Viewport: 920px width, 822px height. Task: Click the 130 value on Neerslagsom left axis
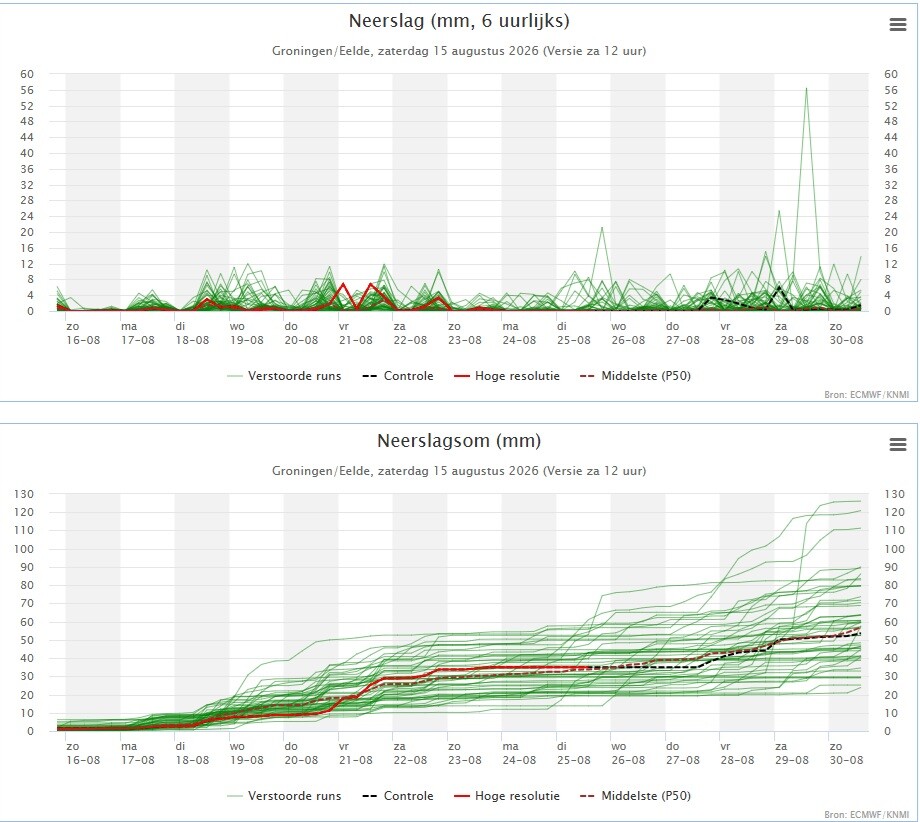tap(24, 494)
